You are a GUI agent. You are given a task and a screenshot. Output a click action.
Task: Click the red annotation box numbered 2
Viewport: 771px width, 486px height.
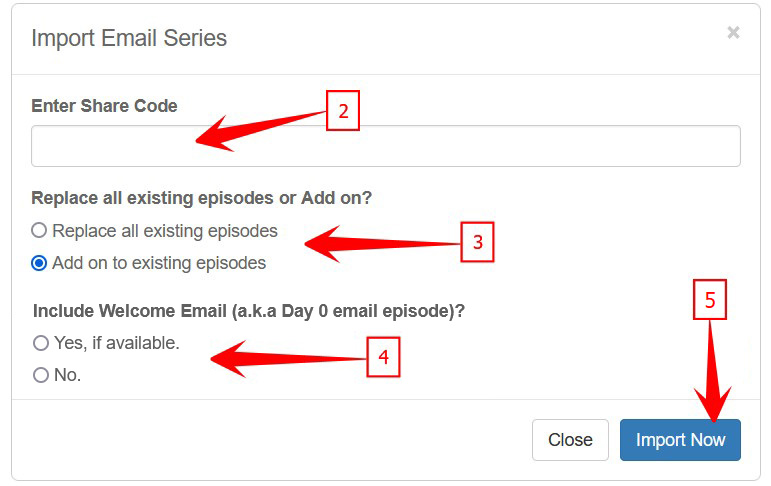(x=342, y=111)
